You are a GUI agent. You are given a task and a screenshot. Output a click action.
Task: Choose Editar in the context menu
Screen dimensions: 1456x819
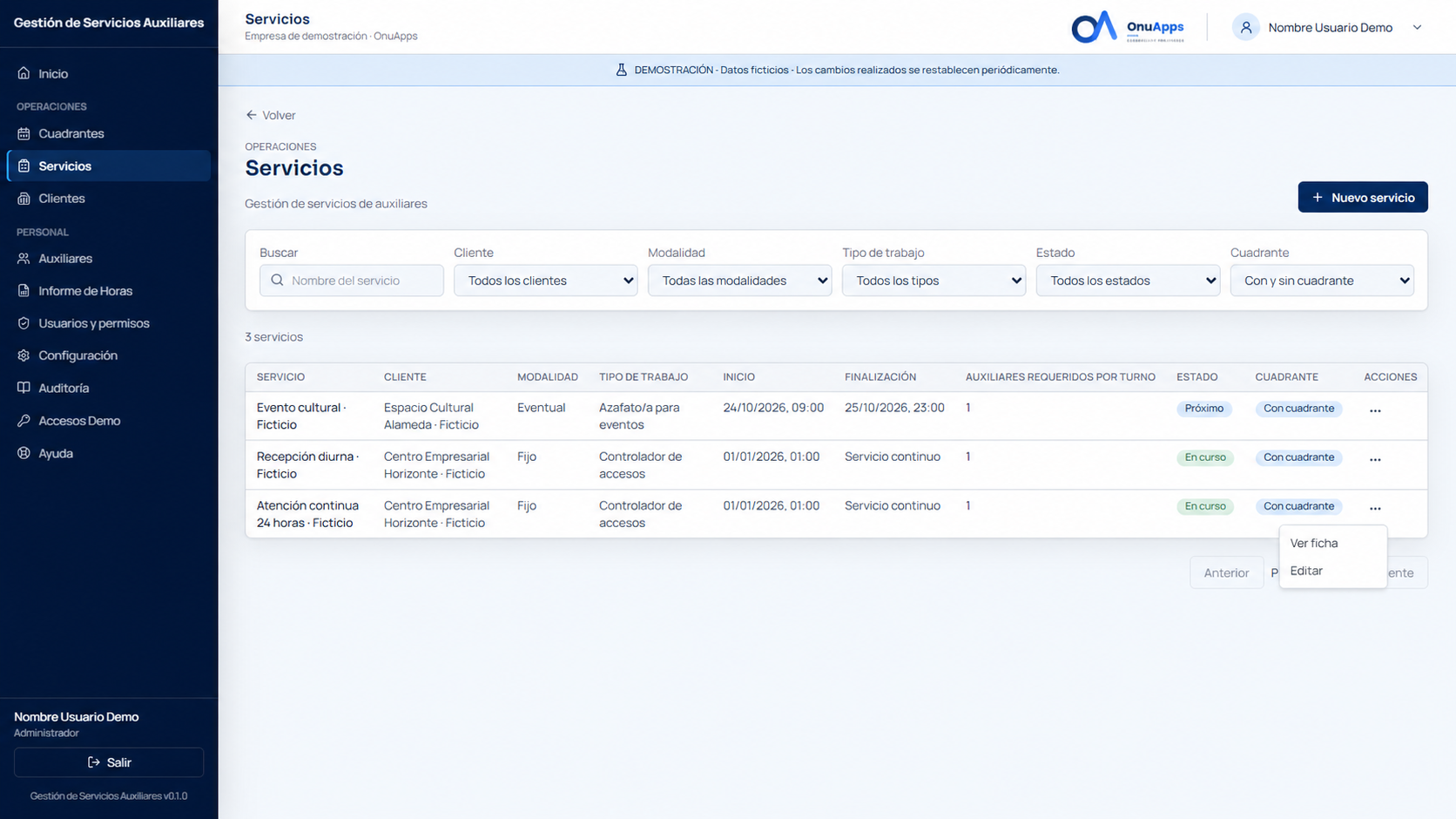[1332, 571]
